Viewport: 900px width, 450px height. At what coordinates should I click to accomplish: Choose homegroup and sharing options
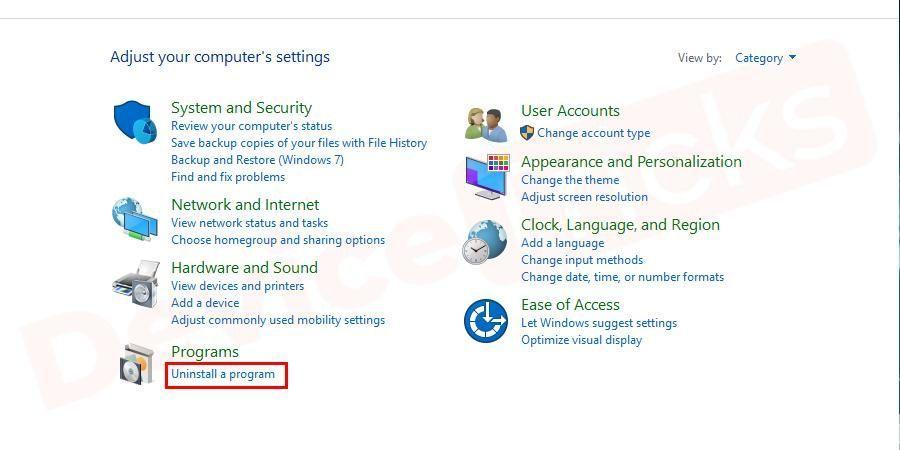coord(278,240)
